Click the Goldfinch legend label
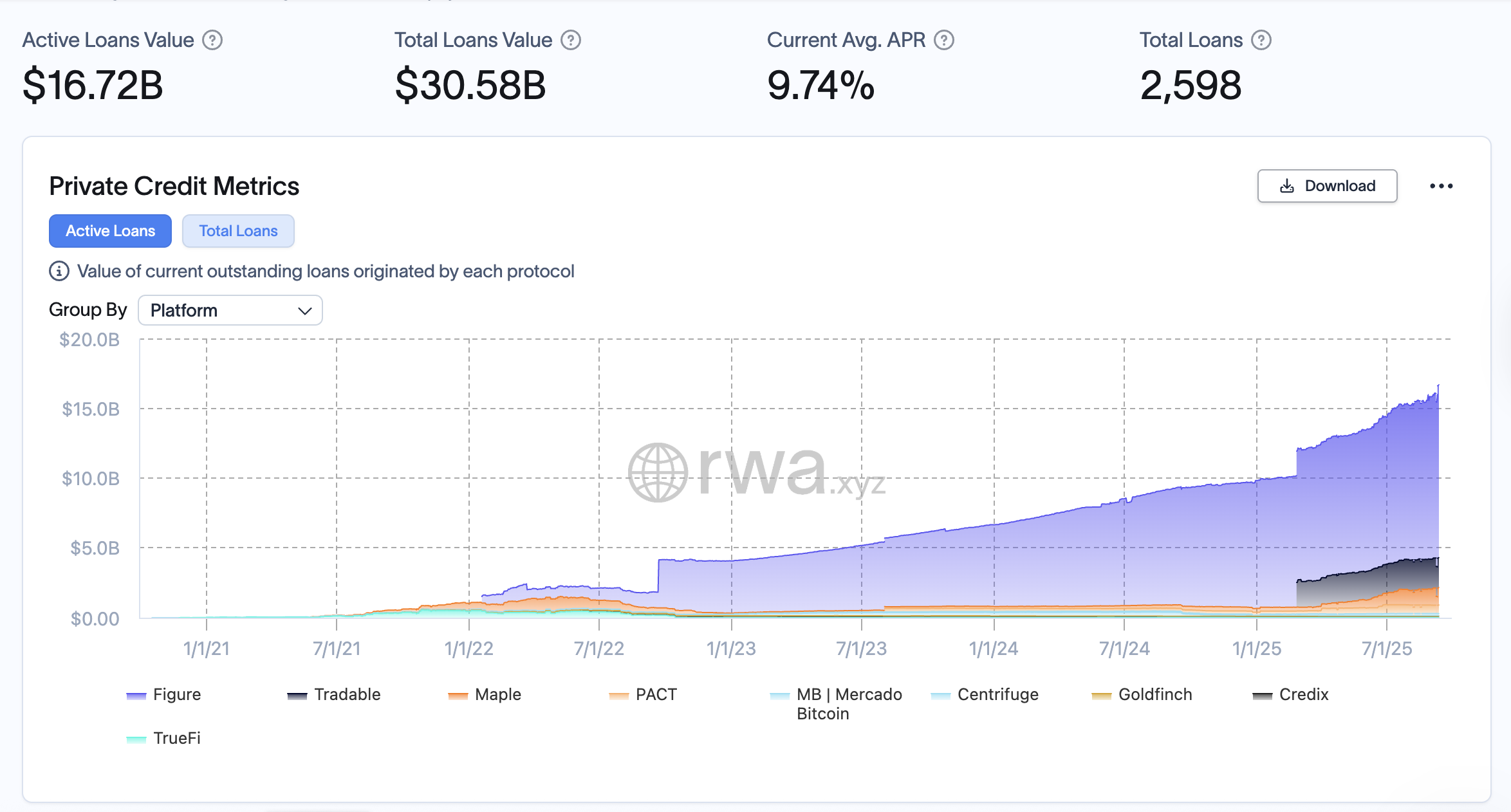The image size is (1511, 812). point(1155,694)
